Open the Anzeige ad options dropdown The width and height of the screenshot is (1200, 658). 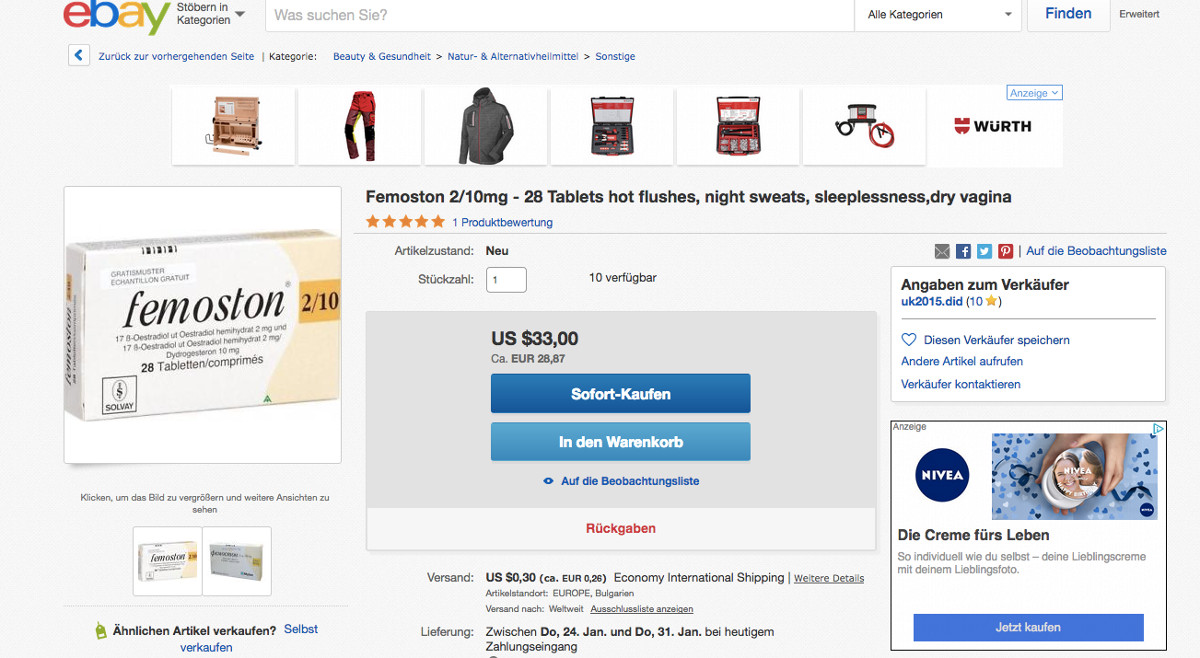coord(1034,93)
